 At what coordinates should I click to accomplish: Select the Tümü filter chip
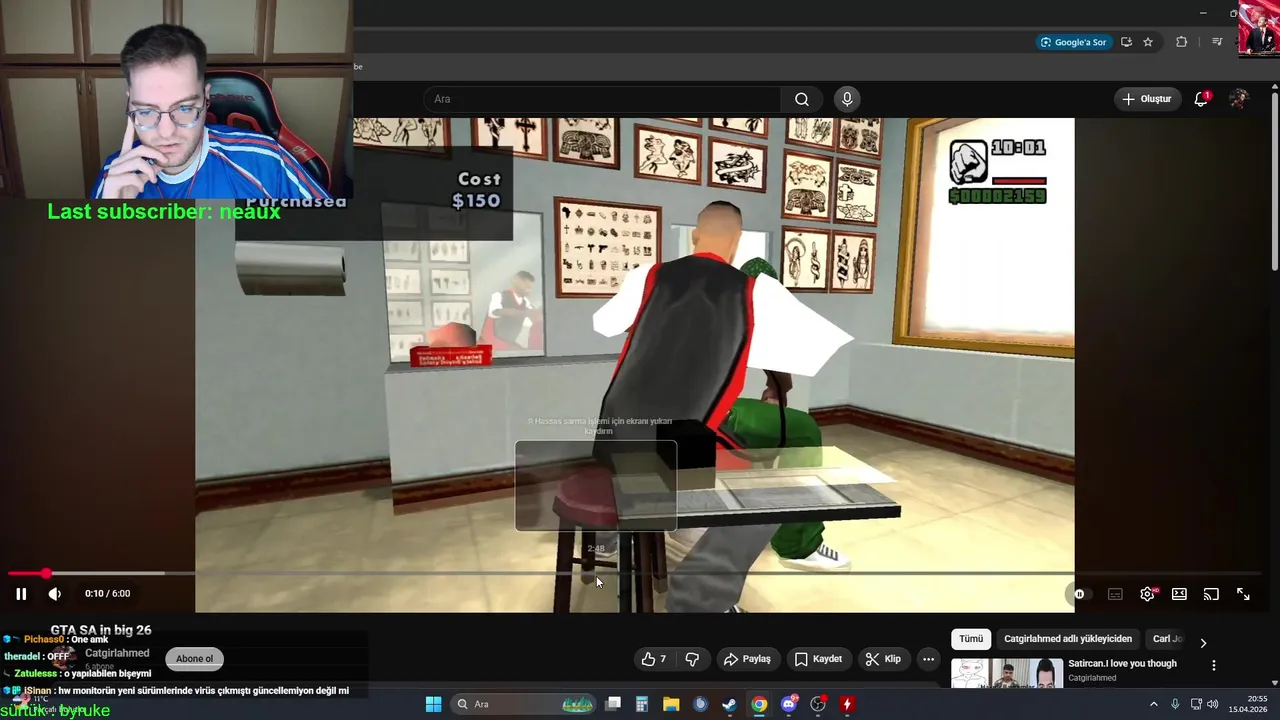tap(971, 639)
